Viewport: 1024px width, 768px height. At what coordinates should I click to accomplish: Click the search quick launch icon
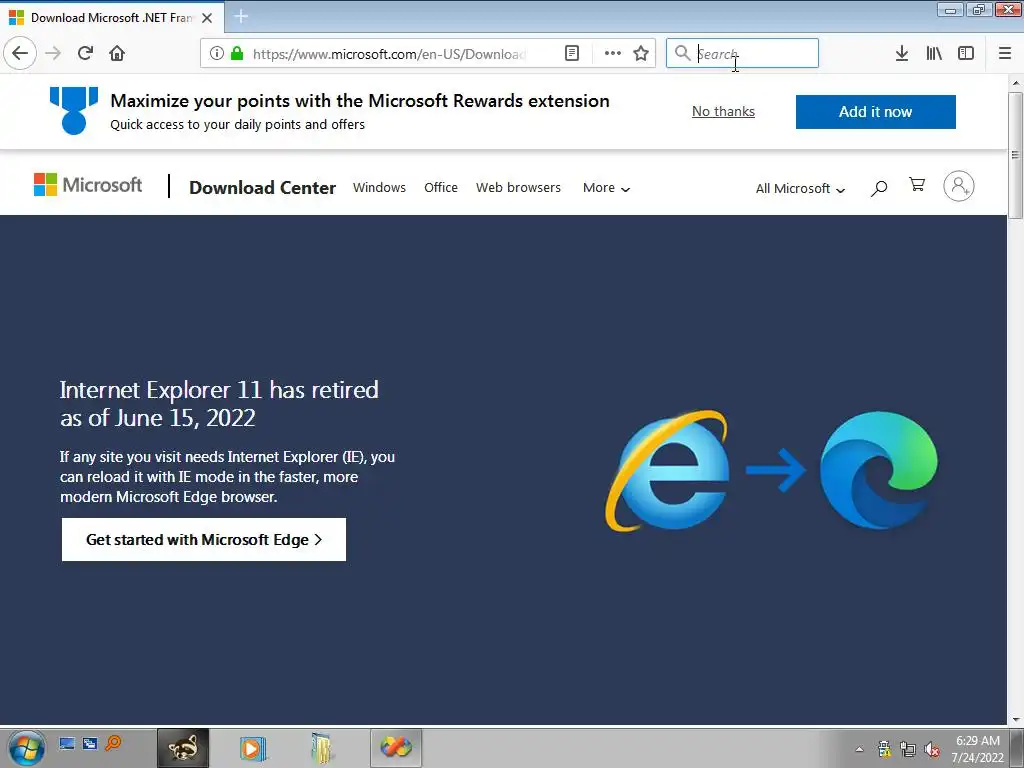pyautogui.click(x=113, y=743)
